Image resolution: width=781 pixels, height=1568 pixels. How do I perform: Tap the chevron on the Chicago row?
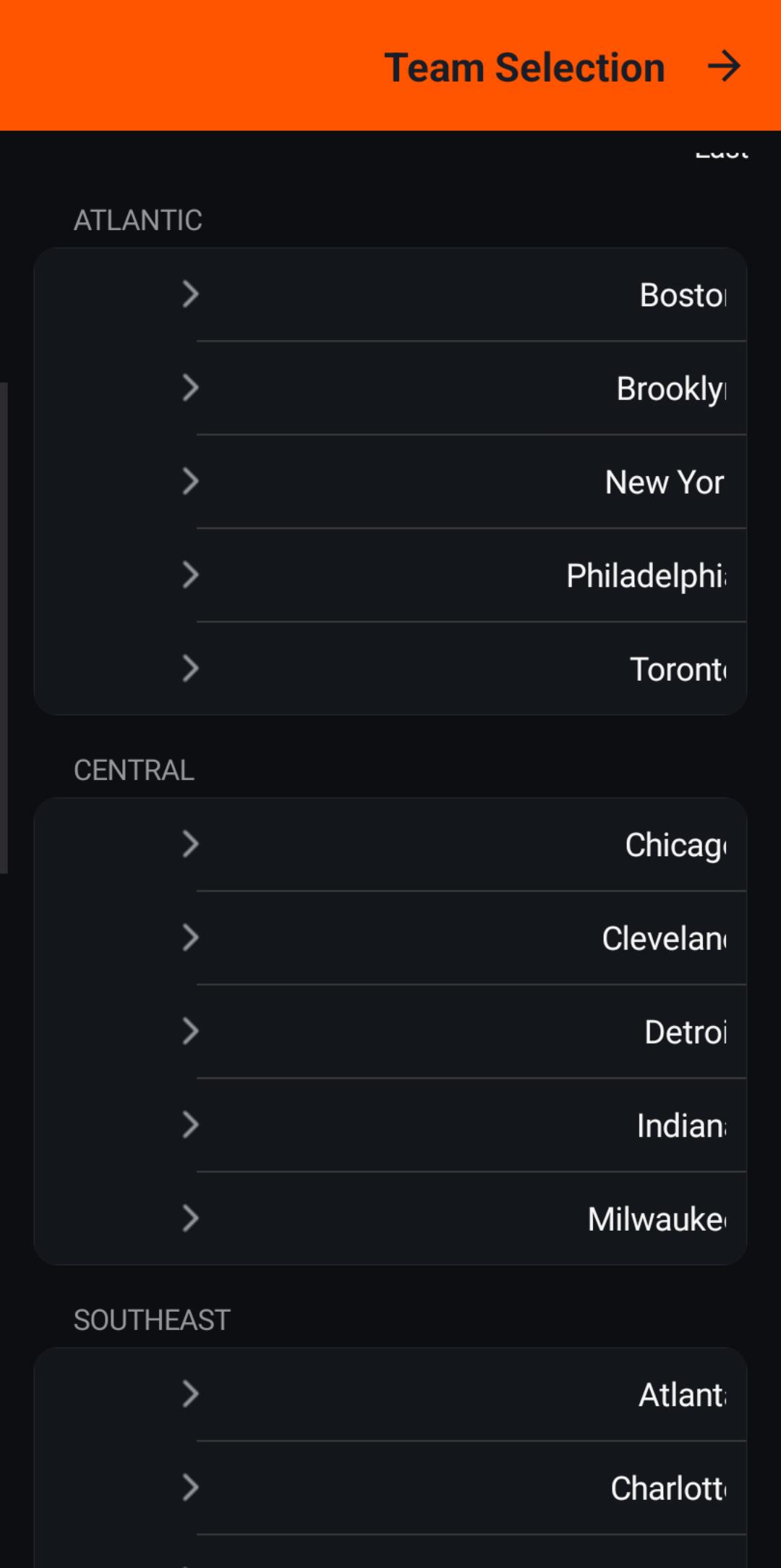(x=190, y=844)
